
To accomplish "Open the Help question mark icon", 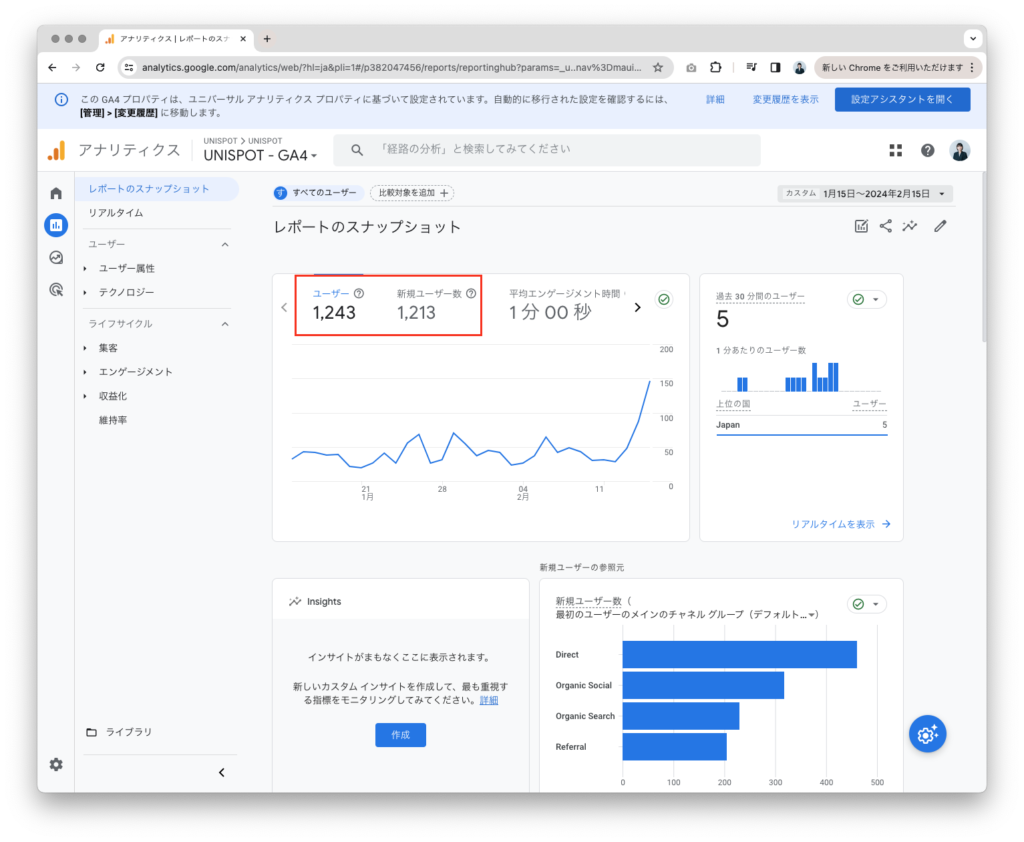I will (x=927, y=150).
